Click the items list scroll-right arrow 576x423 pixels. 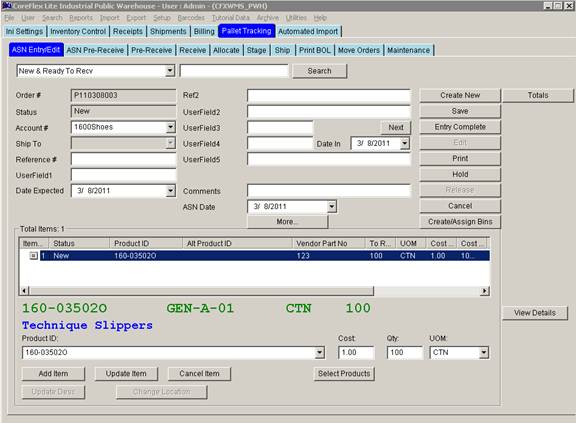click(x=485, y=291)
